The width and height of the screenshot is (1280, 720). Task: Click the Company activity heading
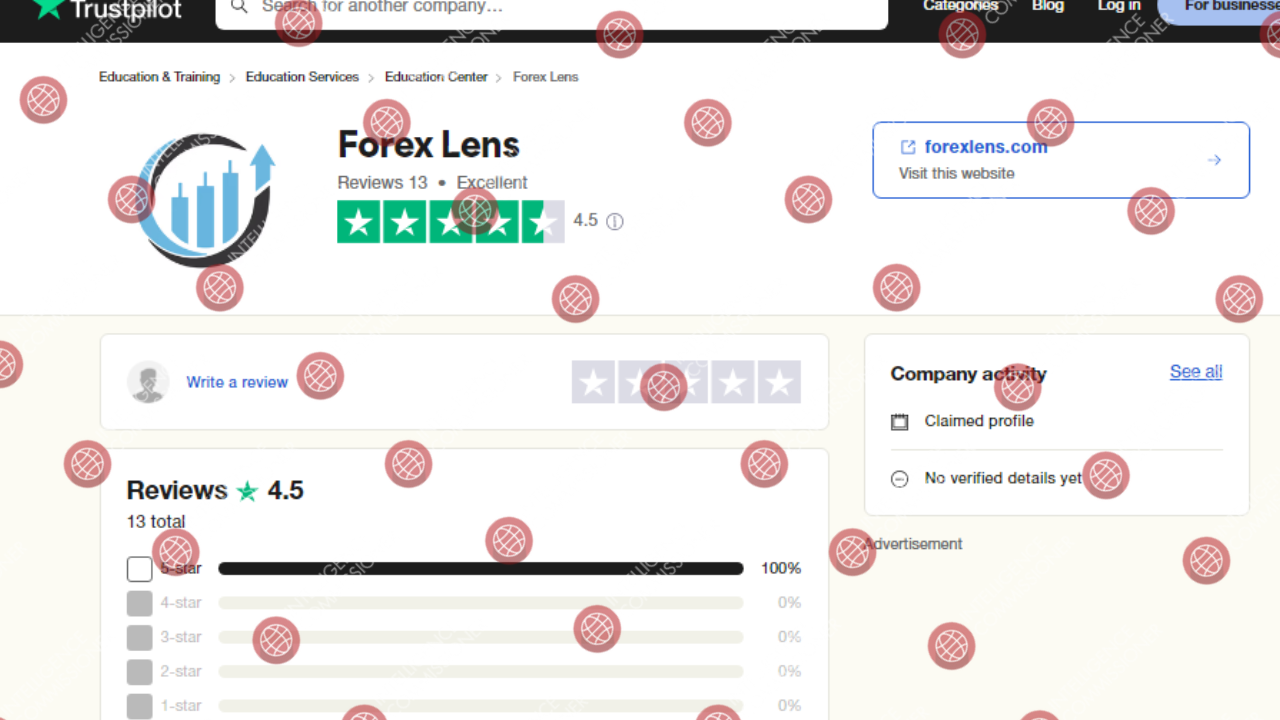pyautogui.click(x=968, y=374)
